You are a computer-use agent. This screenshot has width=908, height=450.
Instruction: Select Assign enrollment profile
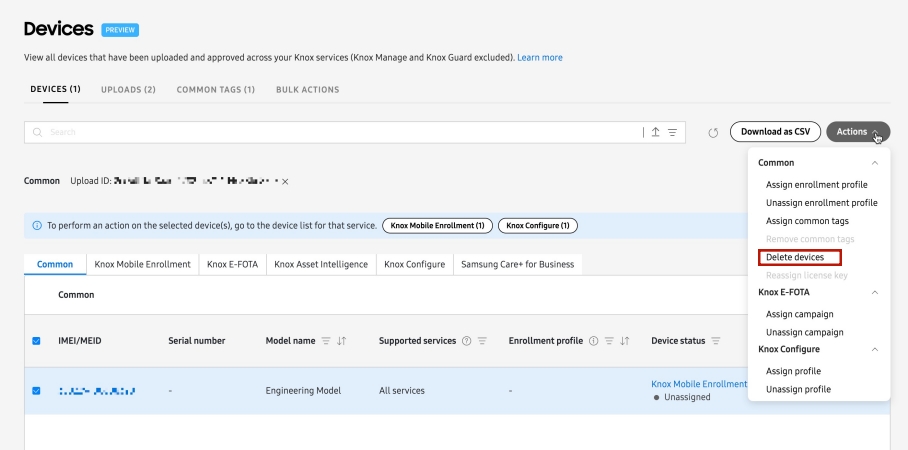[x=817, y=185]
